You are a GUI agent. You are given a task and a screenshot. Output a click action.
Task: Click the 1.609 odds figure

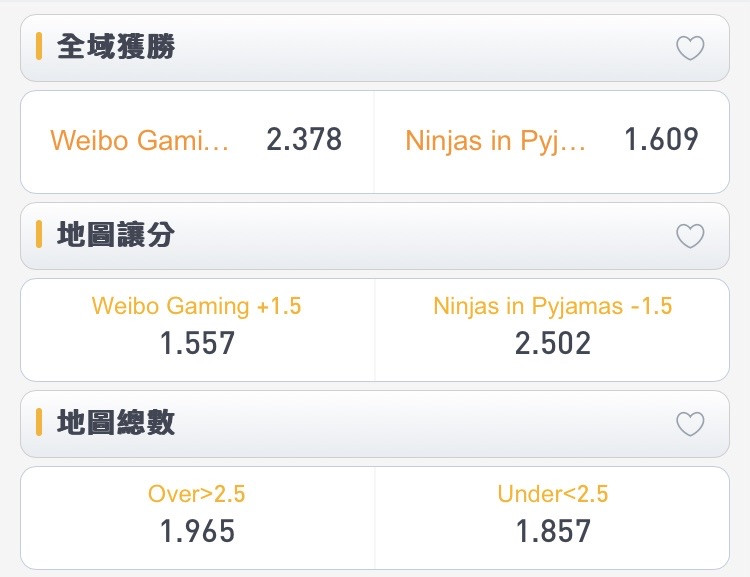coord(662,140)
